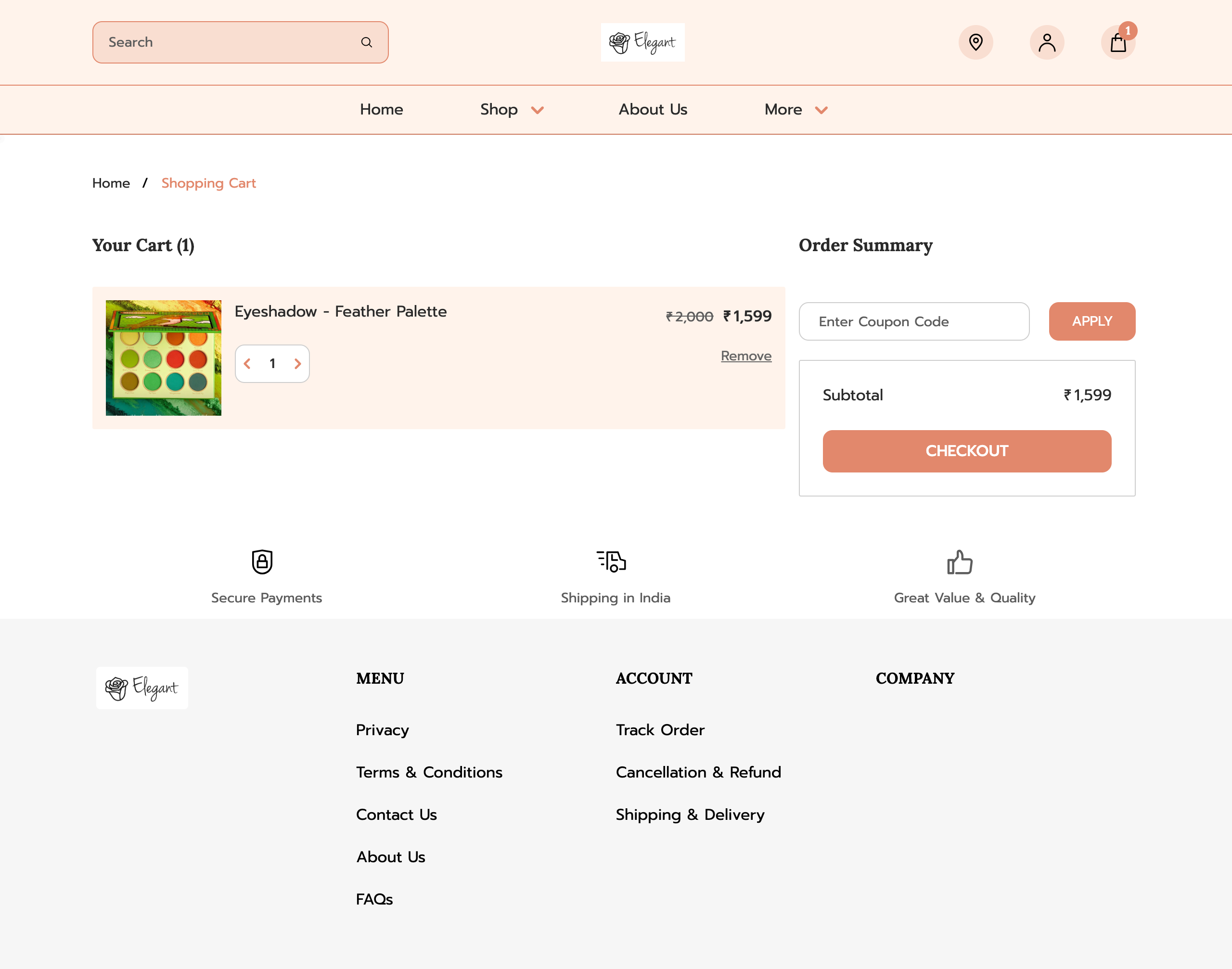Click the Home breadcrumb link

111,183
